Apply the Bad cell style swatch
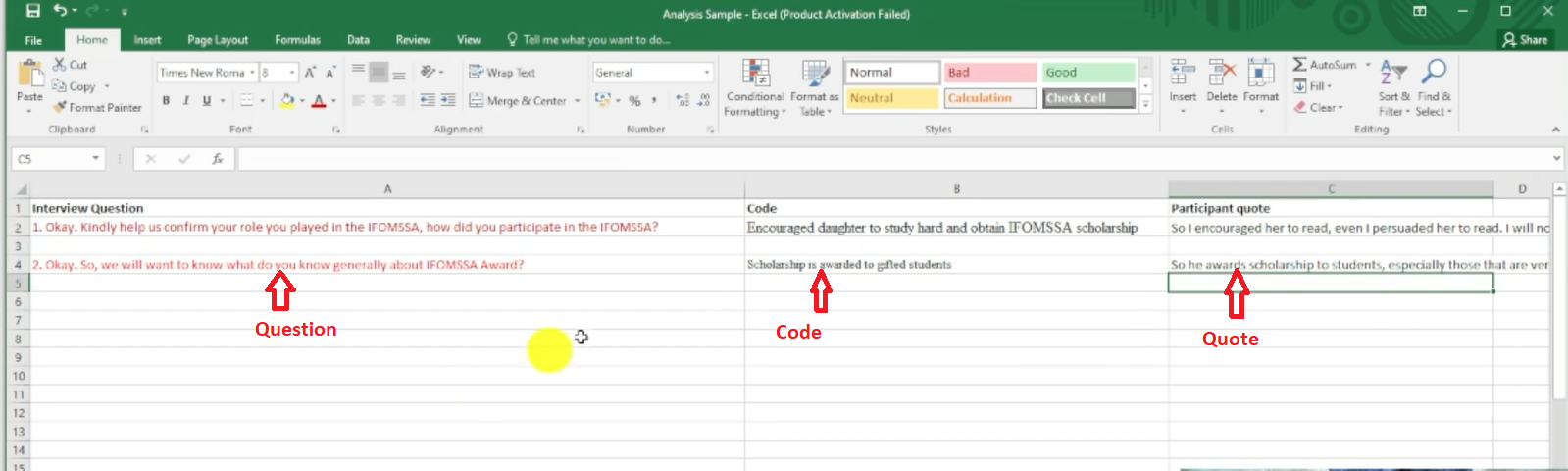 (990, 73)
